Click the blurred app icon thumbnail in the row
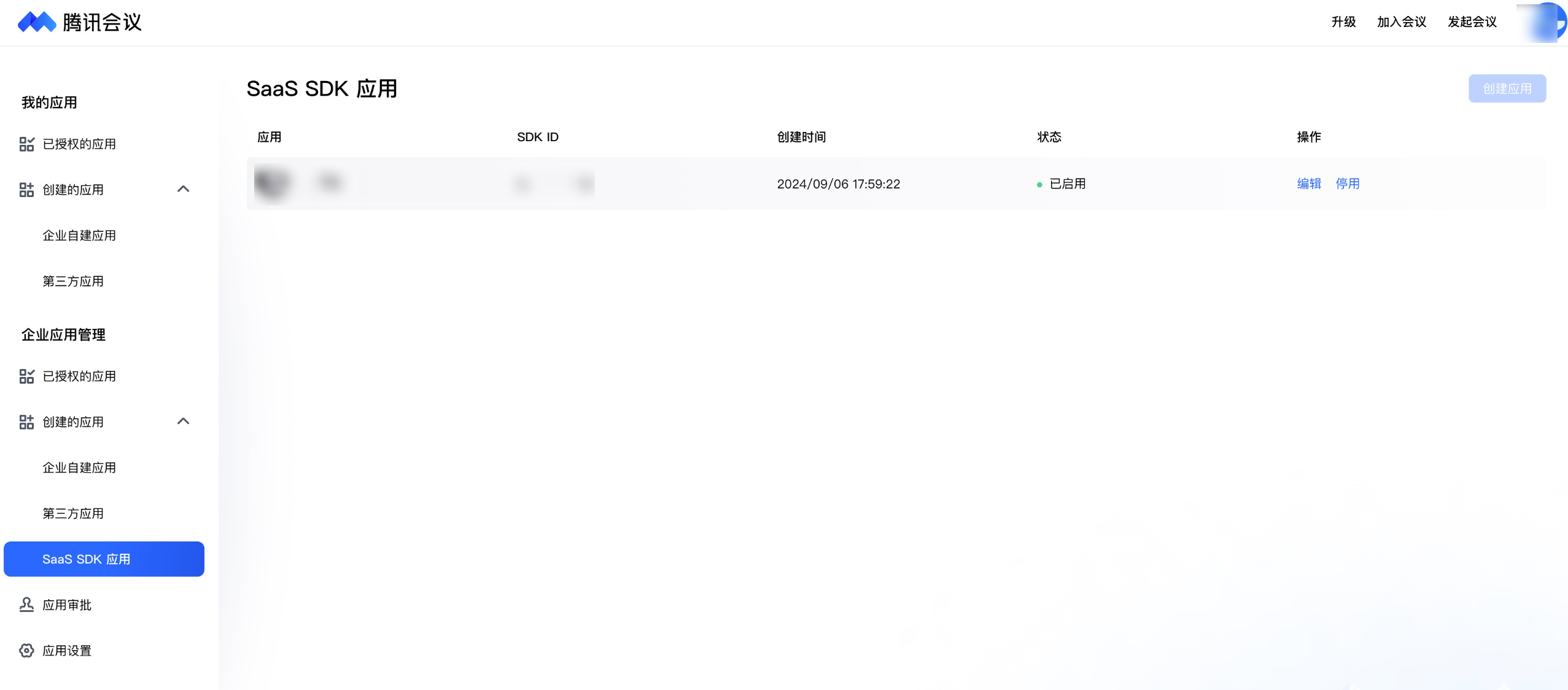Screen dimensions: 1568x690 point(272,184)
